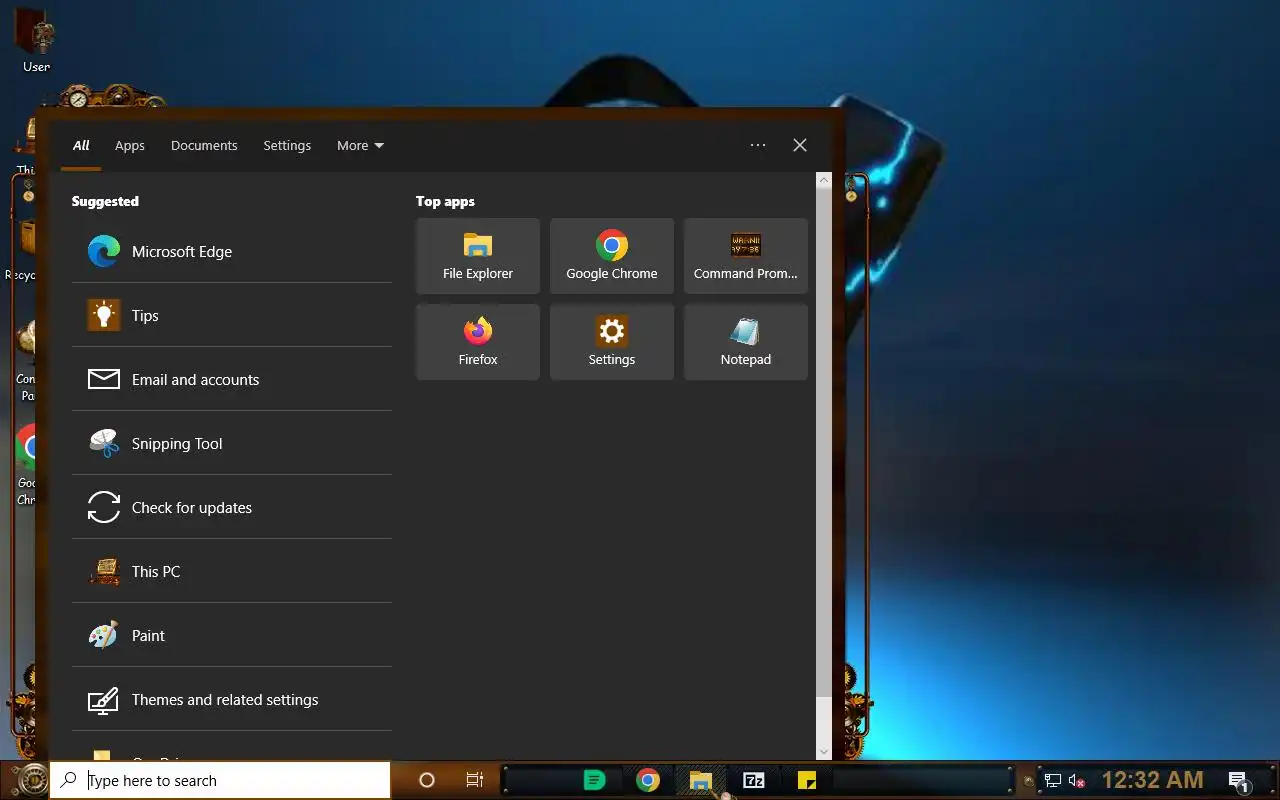The image size is (1280, 800).
Task: Open Microsoft Edge from Suggested list
Action: coord(231,251)
